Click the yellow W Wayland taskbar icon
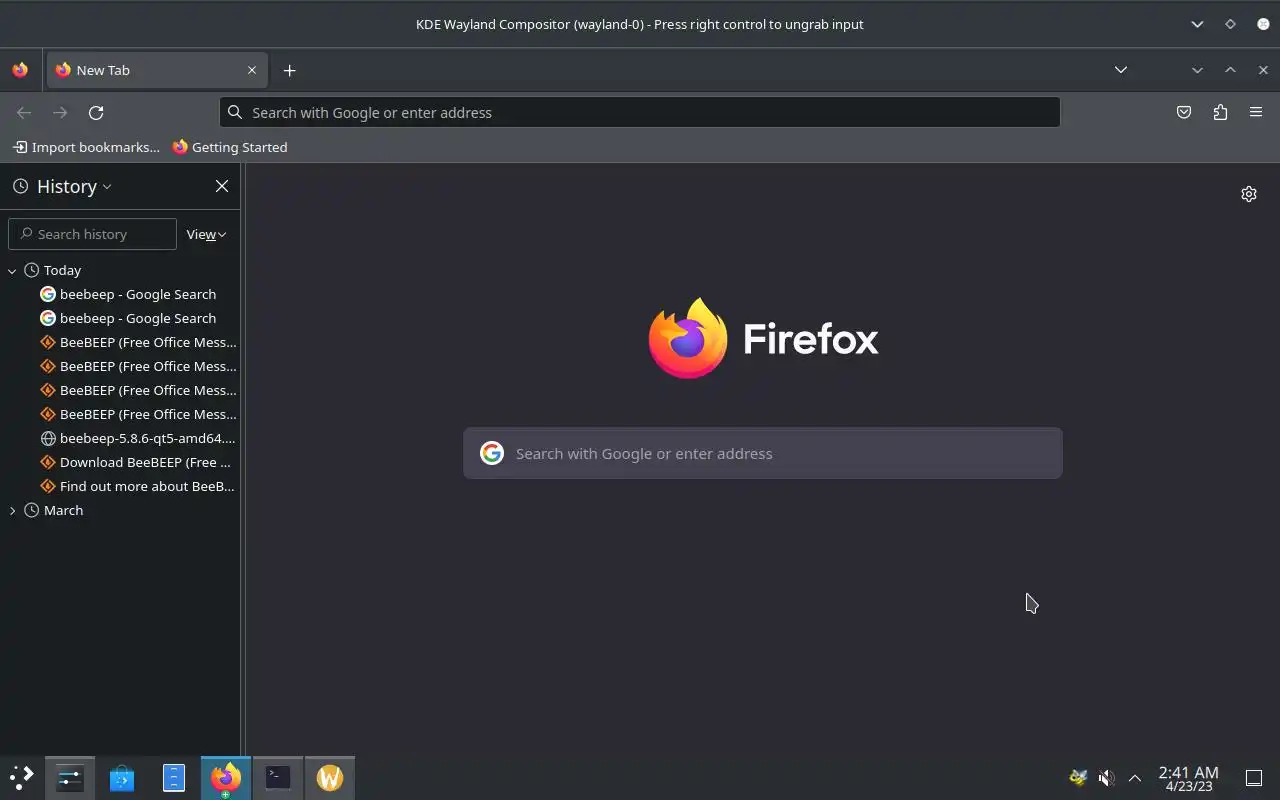1280x800 pixels. (330, 777)
